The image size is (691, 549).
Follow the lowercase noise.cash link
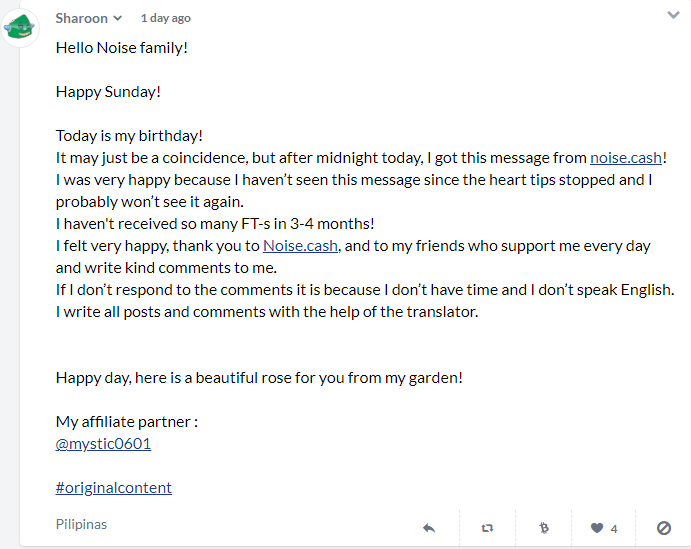(626, 158)
